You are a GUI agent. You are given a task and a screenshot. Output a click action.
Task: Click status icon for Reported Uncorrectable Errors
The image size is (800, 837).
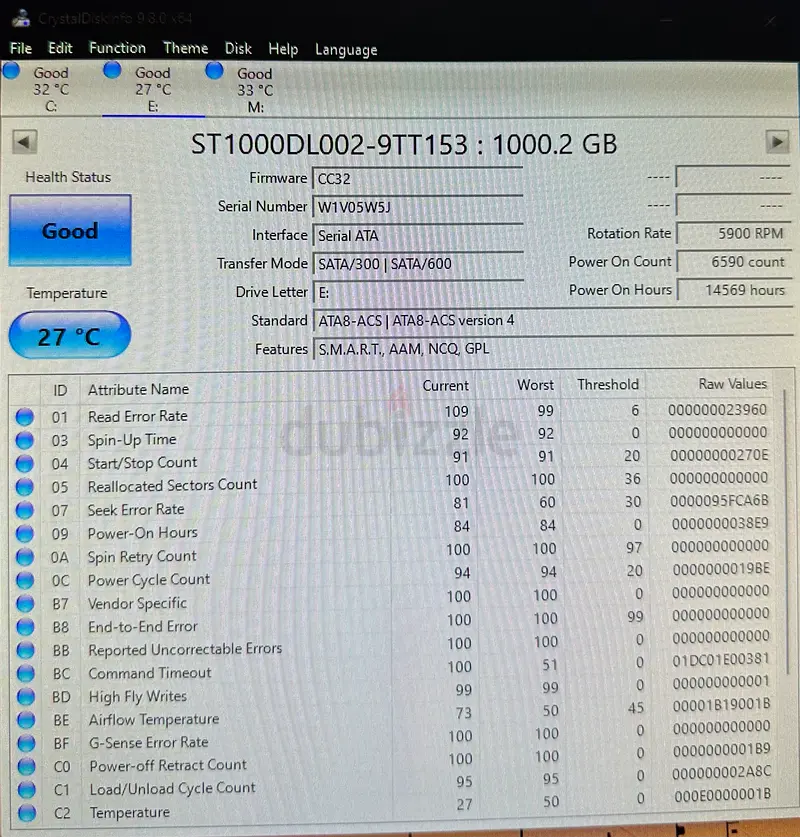click(x=26, y=650)
